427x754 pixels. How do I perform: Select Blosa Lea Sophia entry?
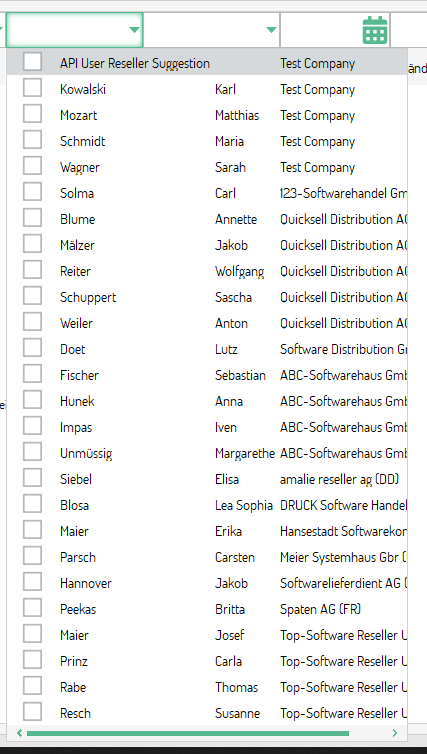click(207, 505)
